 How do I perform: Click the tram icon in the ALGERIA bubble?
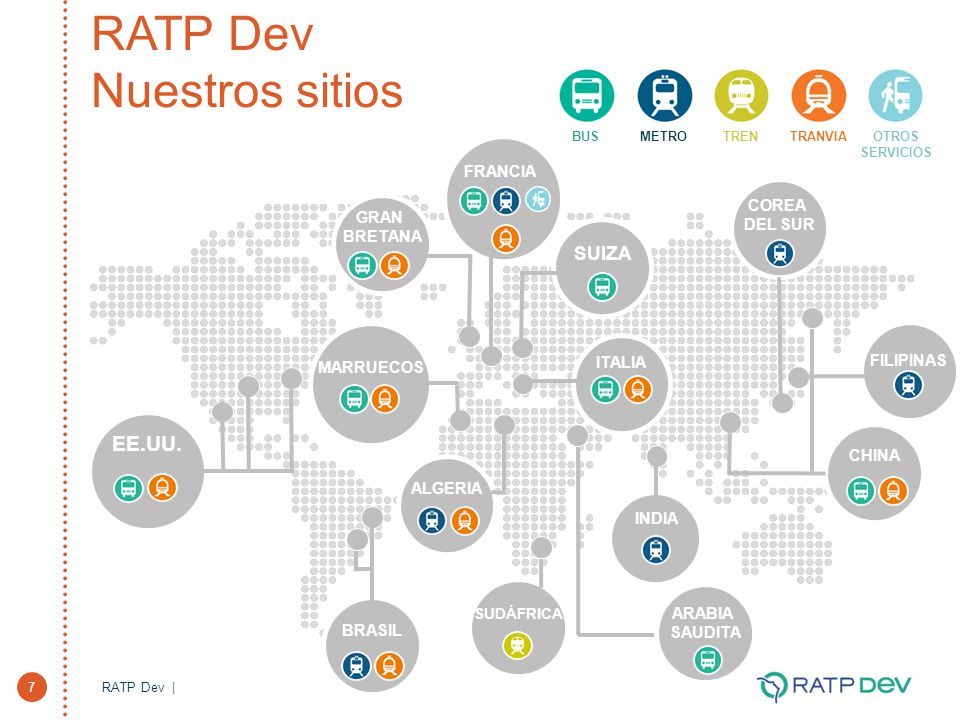[465, 520]
